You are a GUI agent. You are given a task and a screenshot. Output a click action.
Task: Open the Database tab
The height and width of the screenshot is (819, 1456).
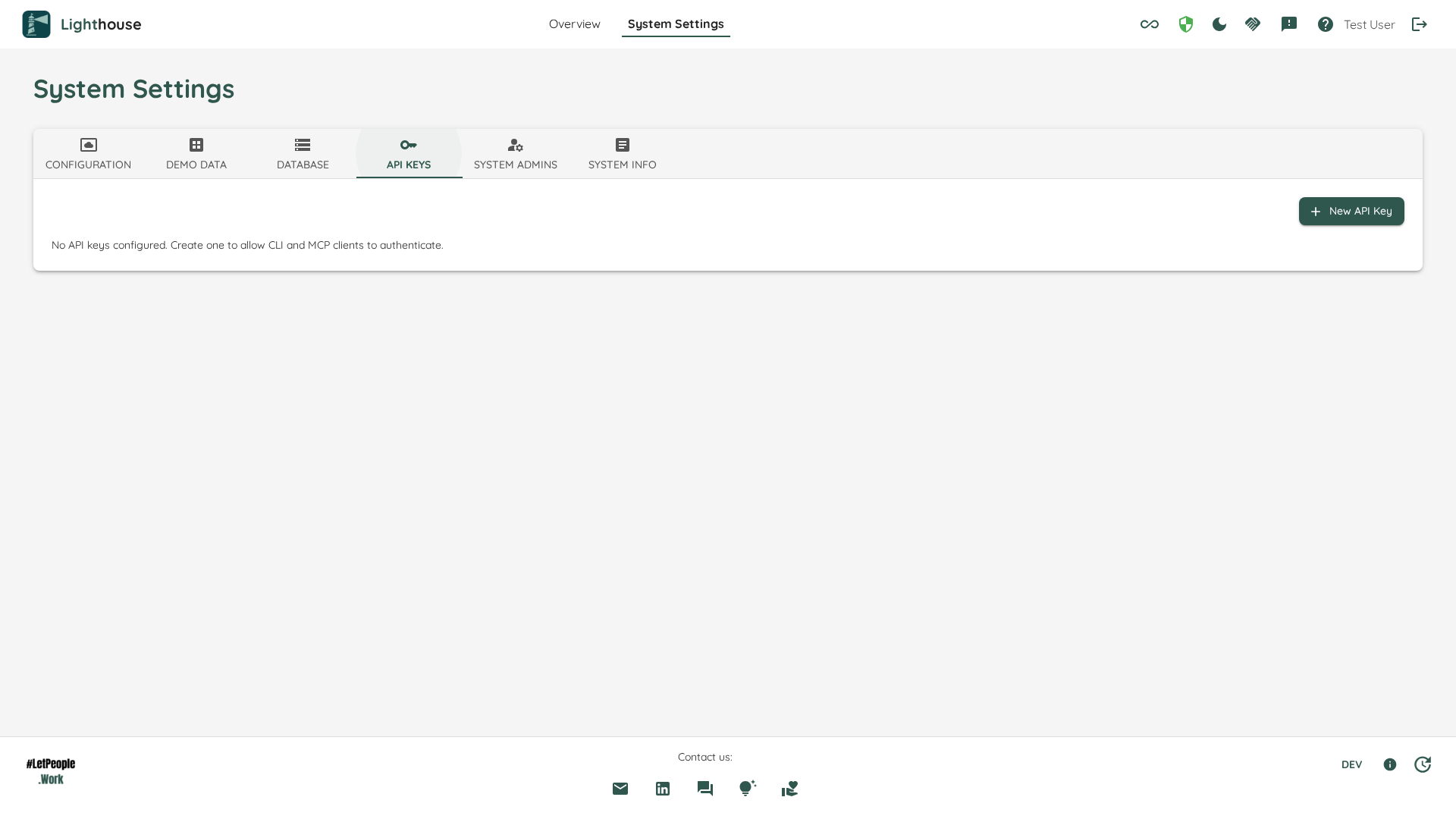(303, 154)
